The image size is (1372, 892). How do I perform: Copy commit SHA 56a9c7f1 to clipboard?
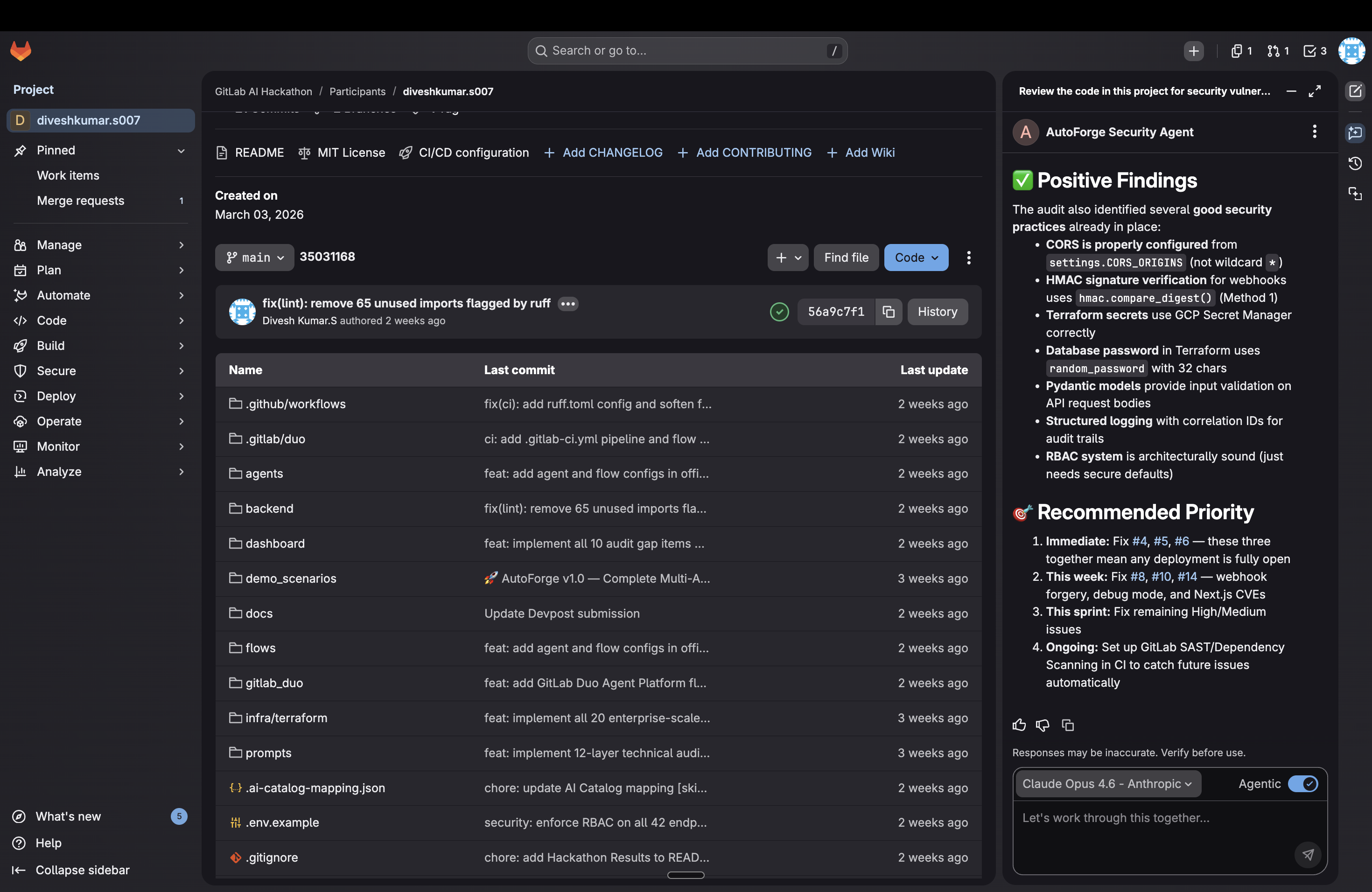(889, 312)
